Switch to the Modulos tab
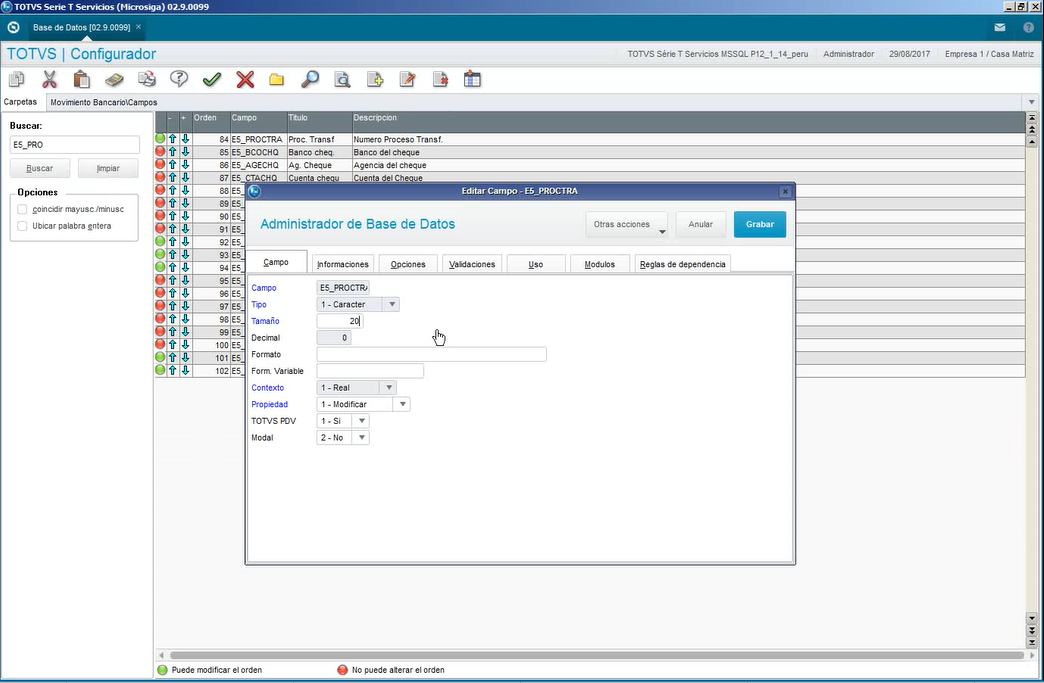This screenshot has height=683, width=1044. click(x=600, y=264)
